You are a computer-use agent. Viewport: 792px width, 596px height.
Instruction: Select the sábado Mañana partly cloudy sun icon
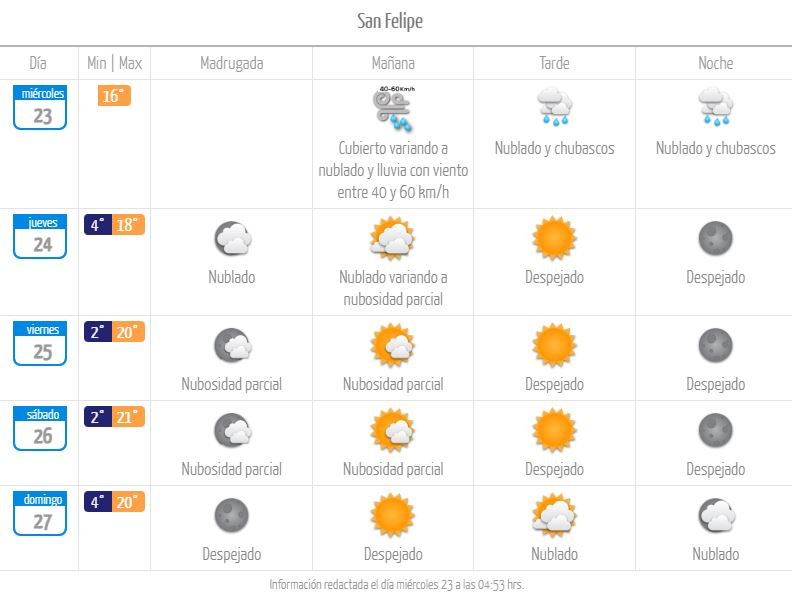pyautogui.click(x=393, y=430)
